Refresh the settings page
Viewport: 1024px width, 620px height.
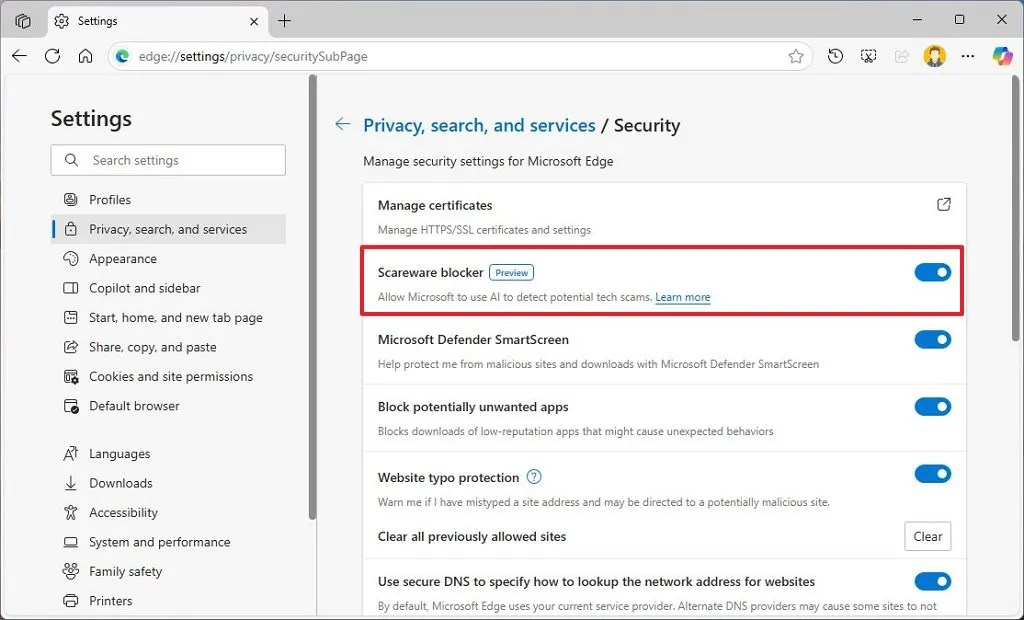pos(52,56)
